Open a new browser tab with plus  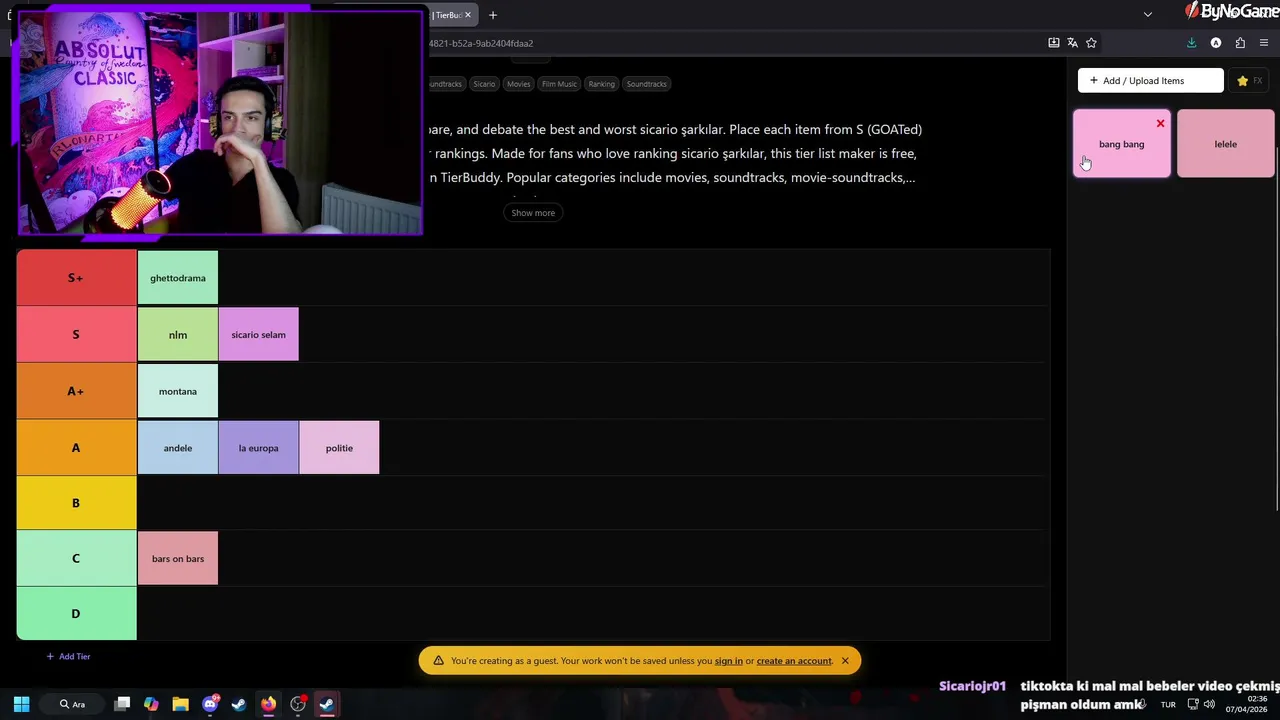pos(492,15)
